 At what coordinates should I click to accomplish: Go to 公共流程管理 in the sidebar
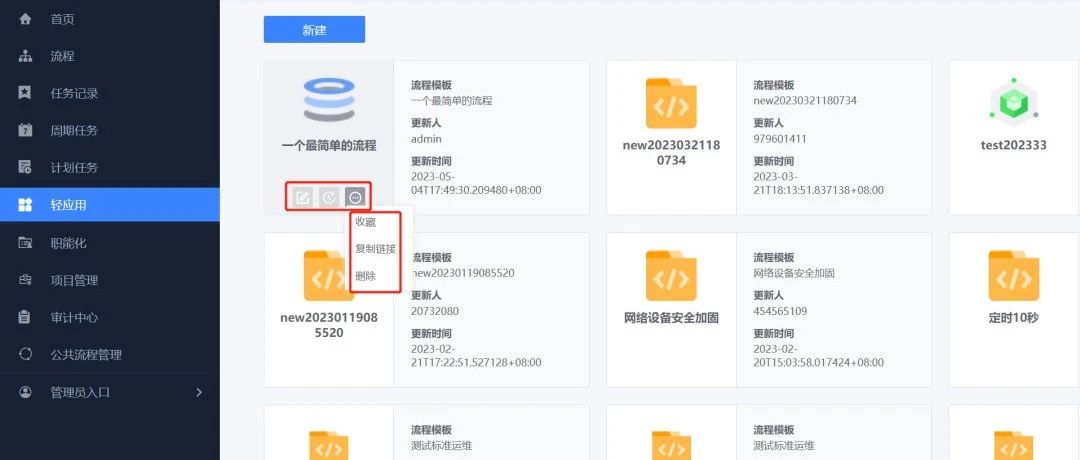pyautogui.click(x=86, y=355)
